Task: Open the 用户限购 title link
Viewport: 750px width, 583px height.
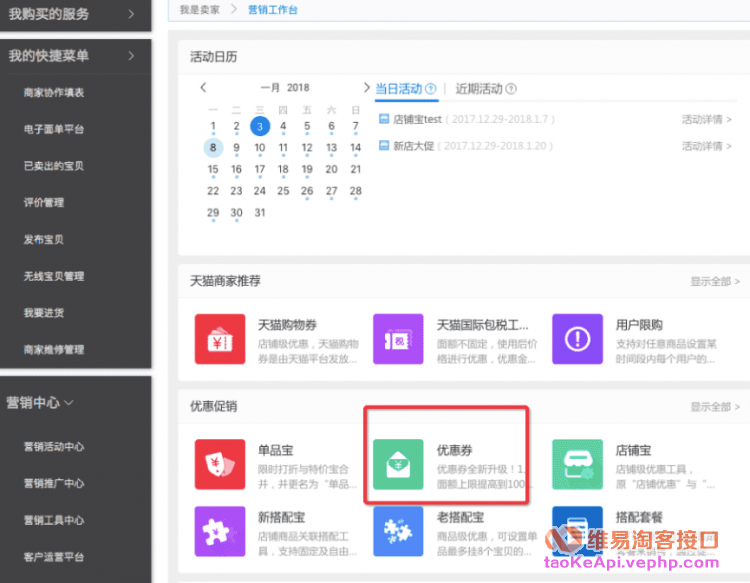Action: point(639,325)
